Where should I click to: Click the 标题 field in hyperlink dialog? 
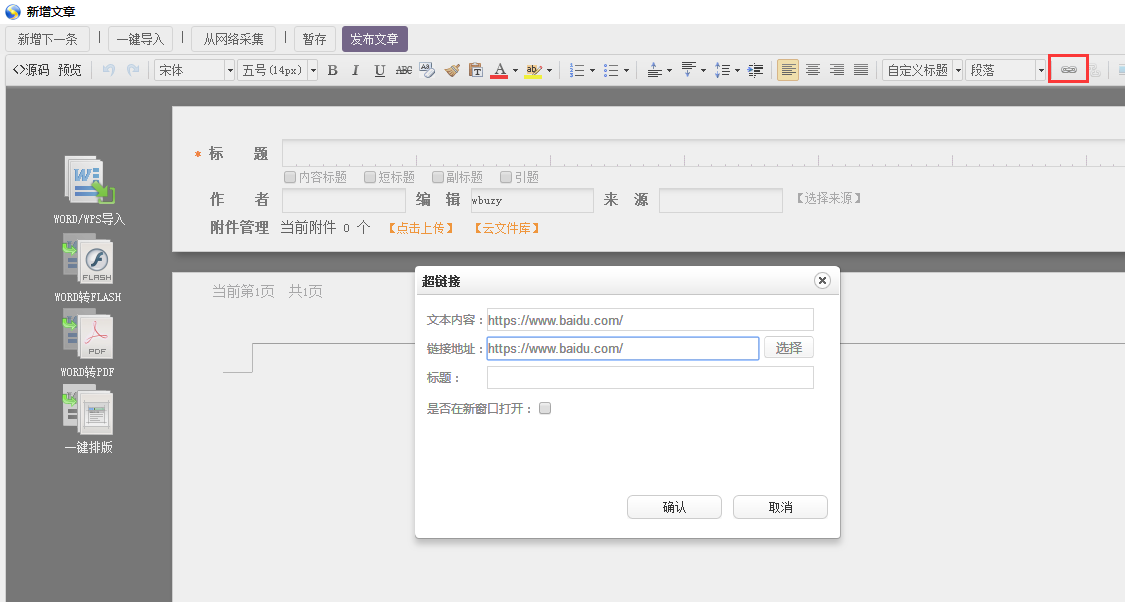650,378
